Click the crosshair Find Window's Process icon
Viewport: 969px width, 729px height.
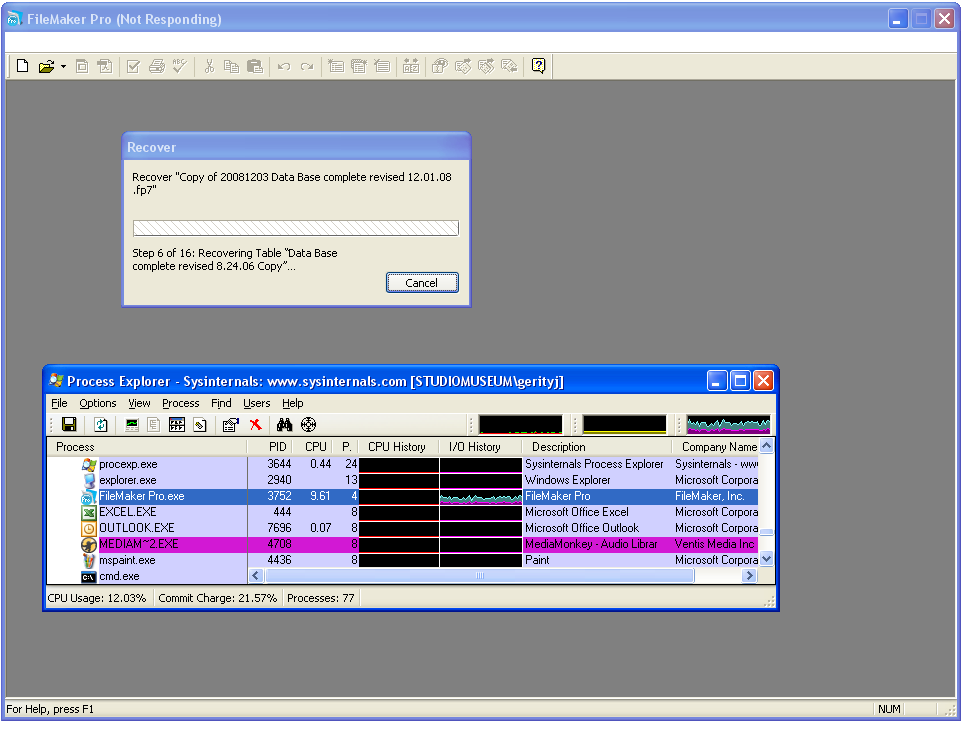tap(308, 425)
